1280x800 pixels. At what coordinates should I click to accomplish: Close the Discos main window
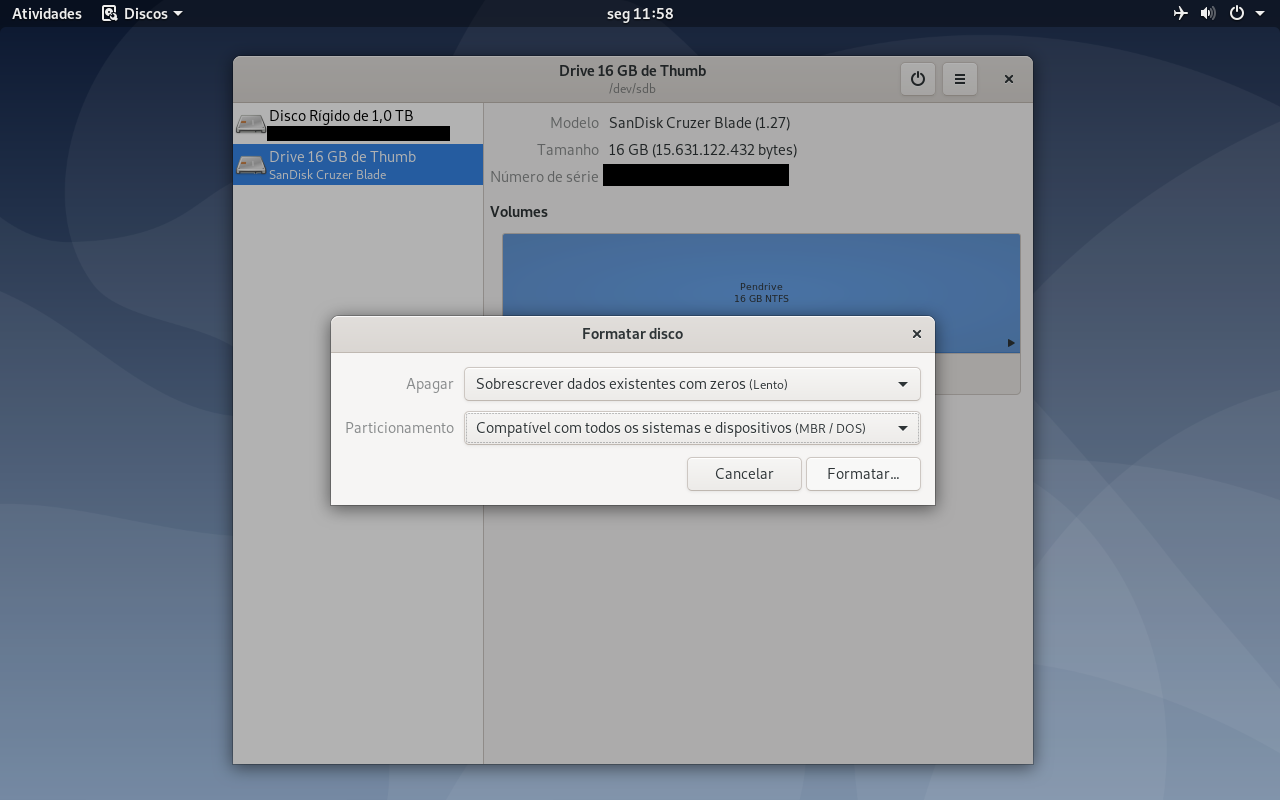(x=1009, y=79)
